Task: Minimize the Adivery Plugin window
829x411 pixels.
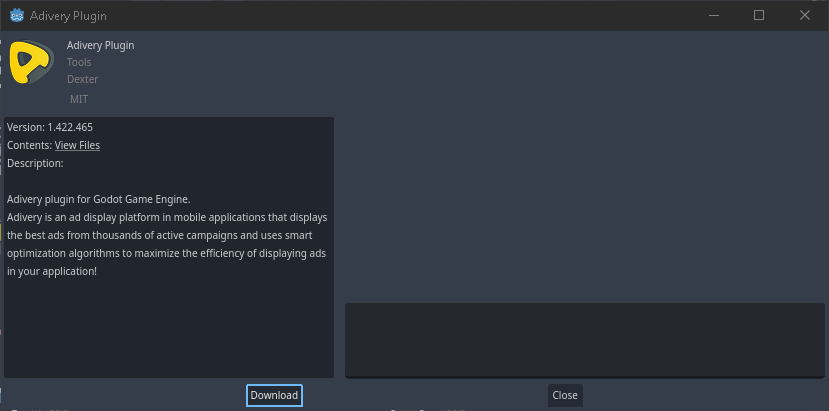Action: [714, 15]
